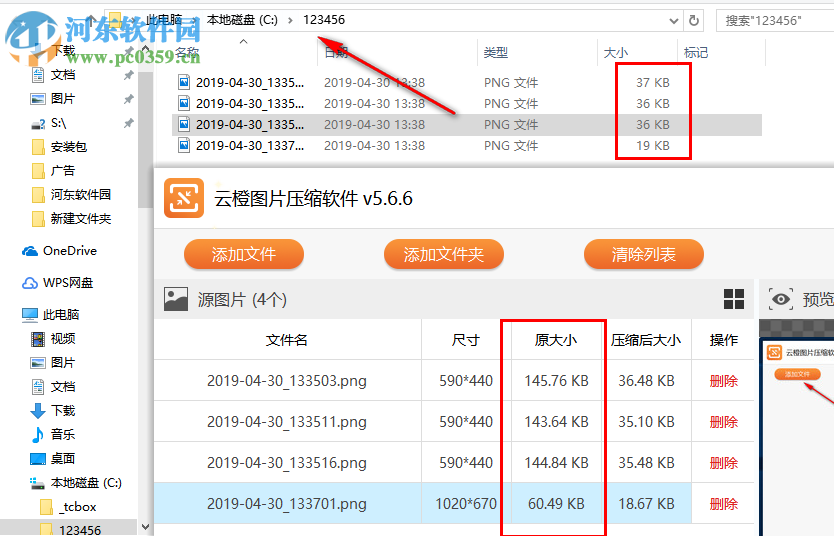The image size is (834, 536).
Task: Click the 压缩后大小 column header
Action: click(646, 340)
